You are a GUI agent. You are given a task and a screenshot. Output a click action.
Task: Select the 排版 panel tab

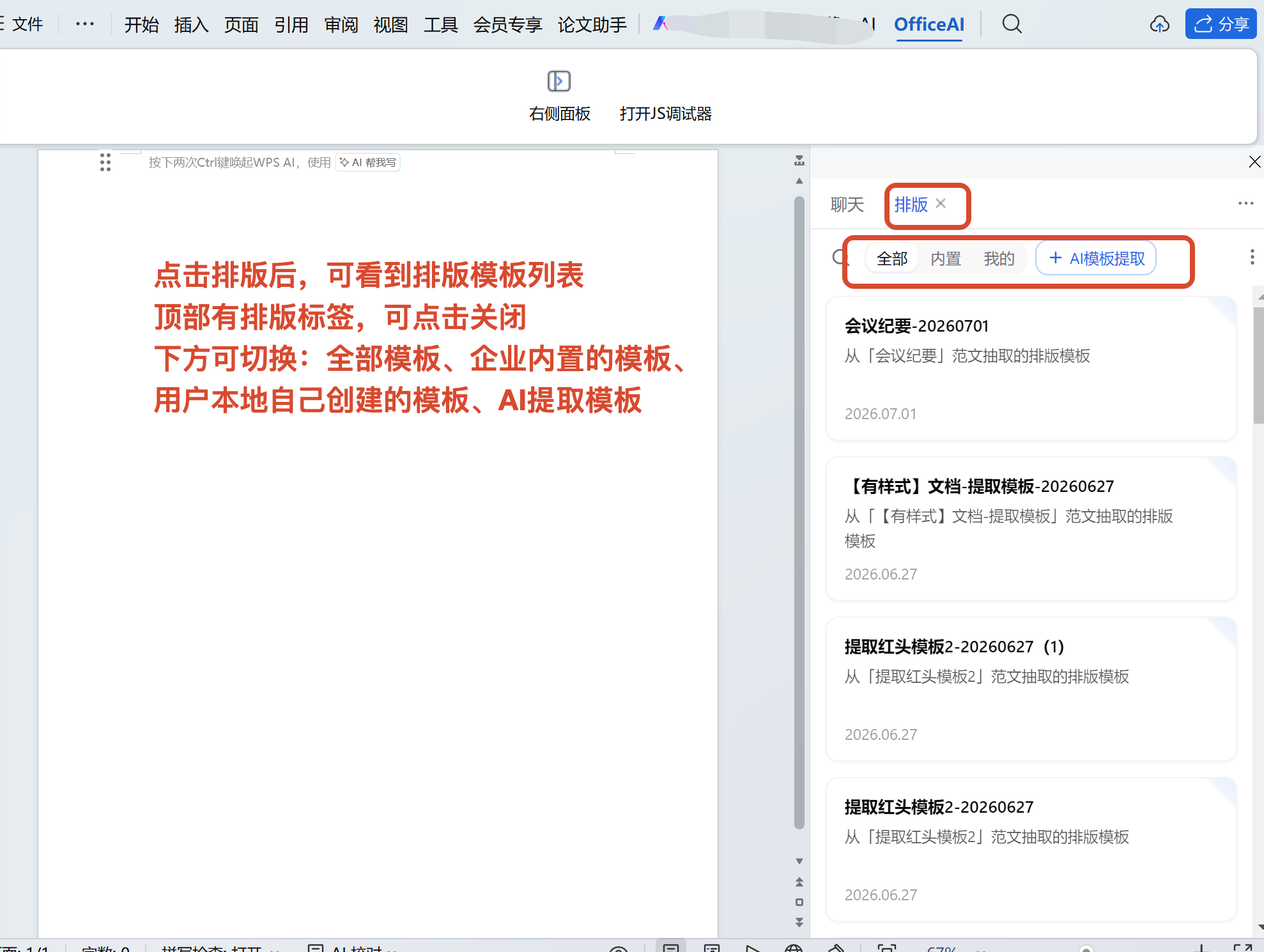tap(911, 204)
